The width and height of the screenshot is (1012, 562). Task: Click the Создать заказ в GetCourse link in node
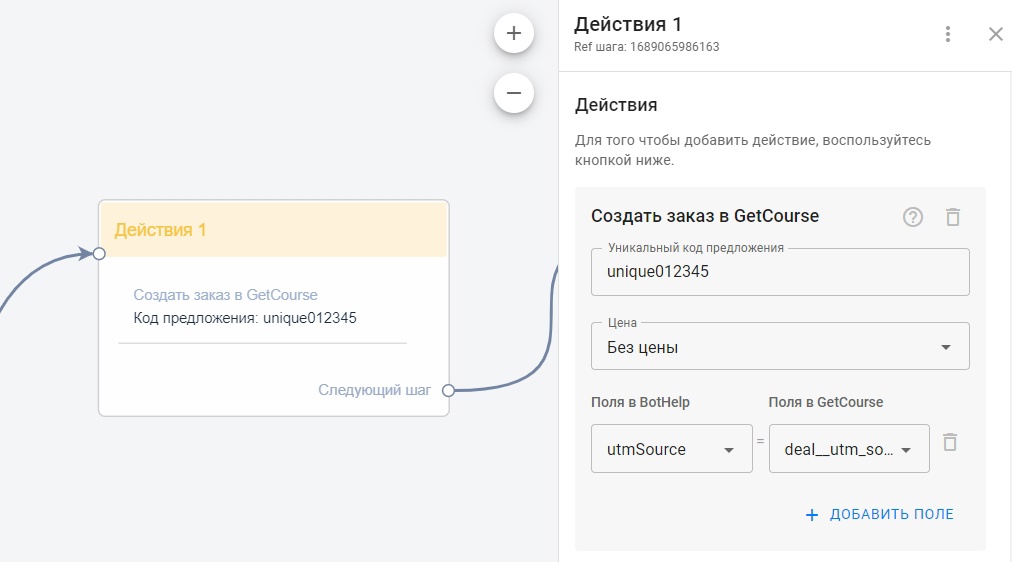point(225,295)
